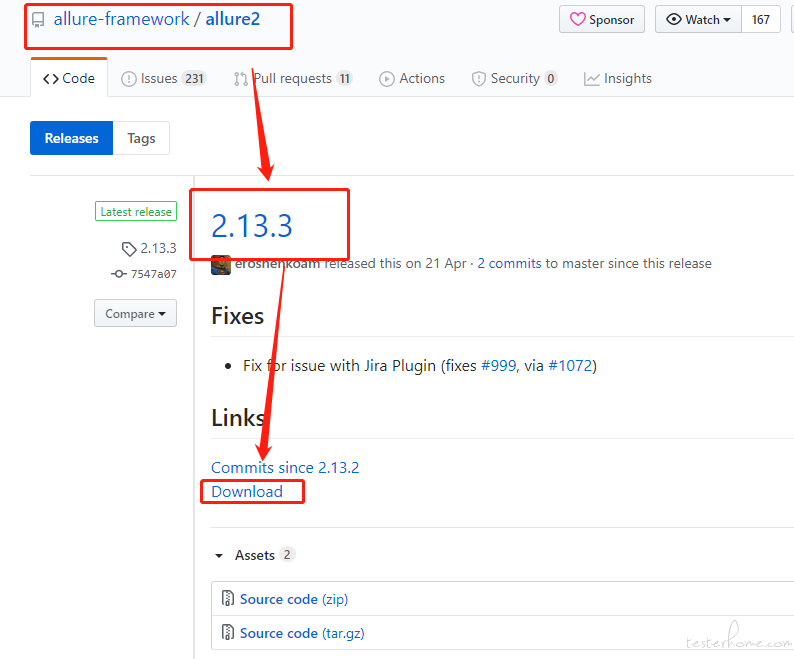Click the Assets count badge 2

[287, 555]
